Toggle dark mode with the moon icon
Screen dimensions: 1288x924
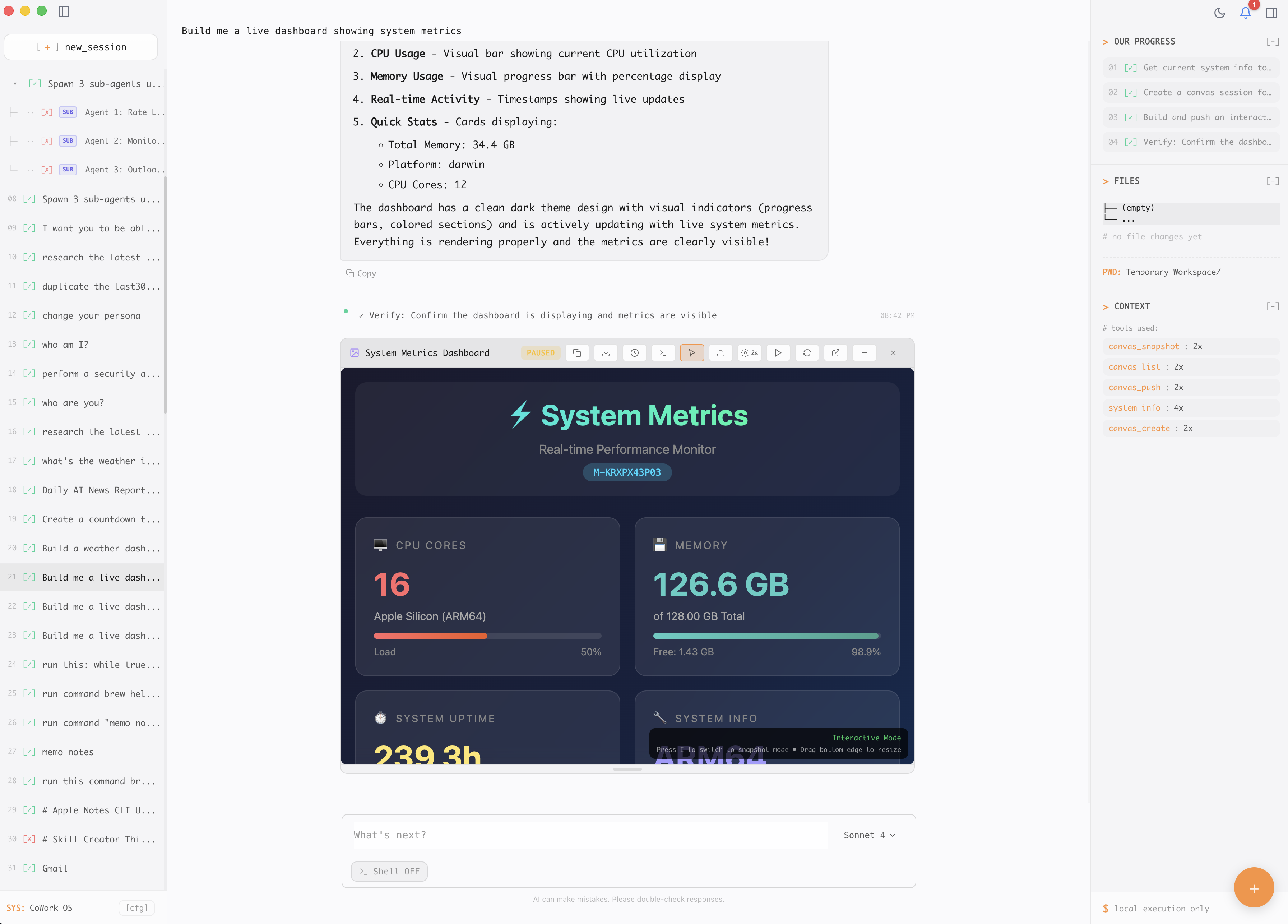(x=1219, y=13)
